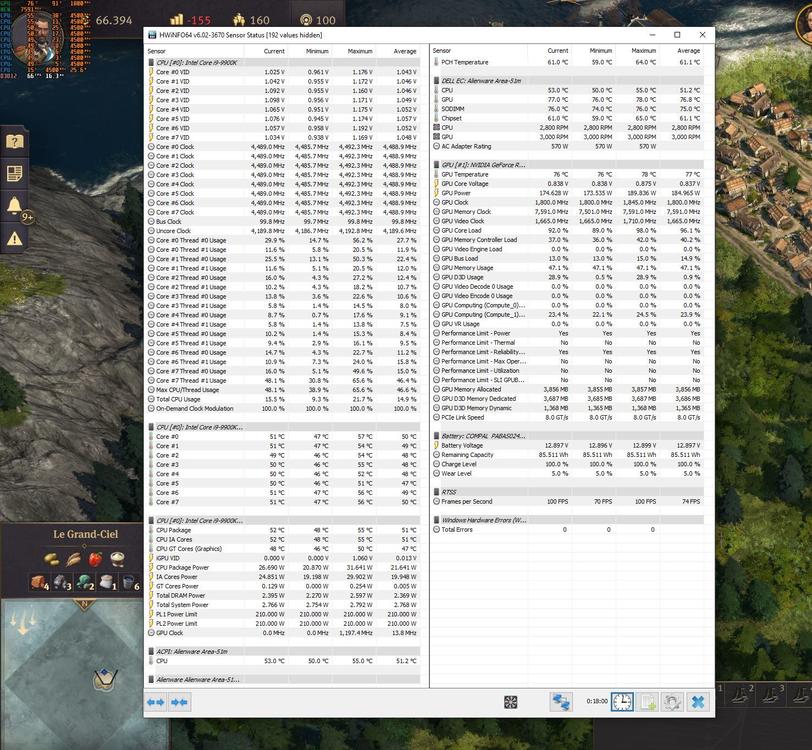The image size is (812, 750).
Task: Open the newspaper icon in the left sidebar
Action: 14,172
